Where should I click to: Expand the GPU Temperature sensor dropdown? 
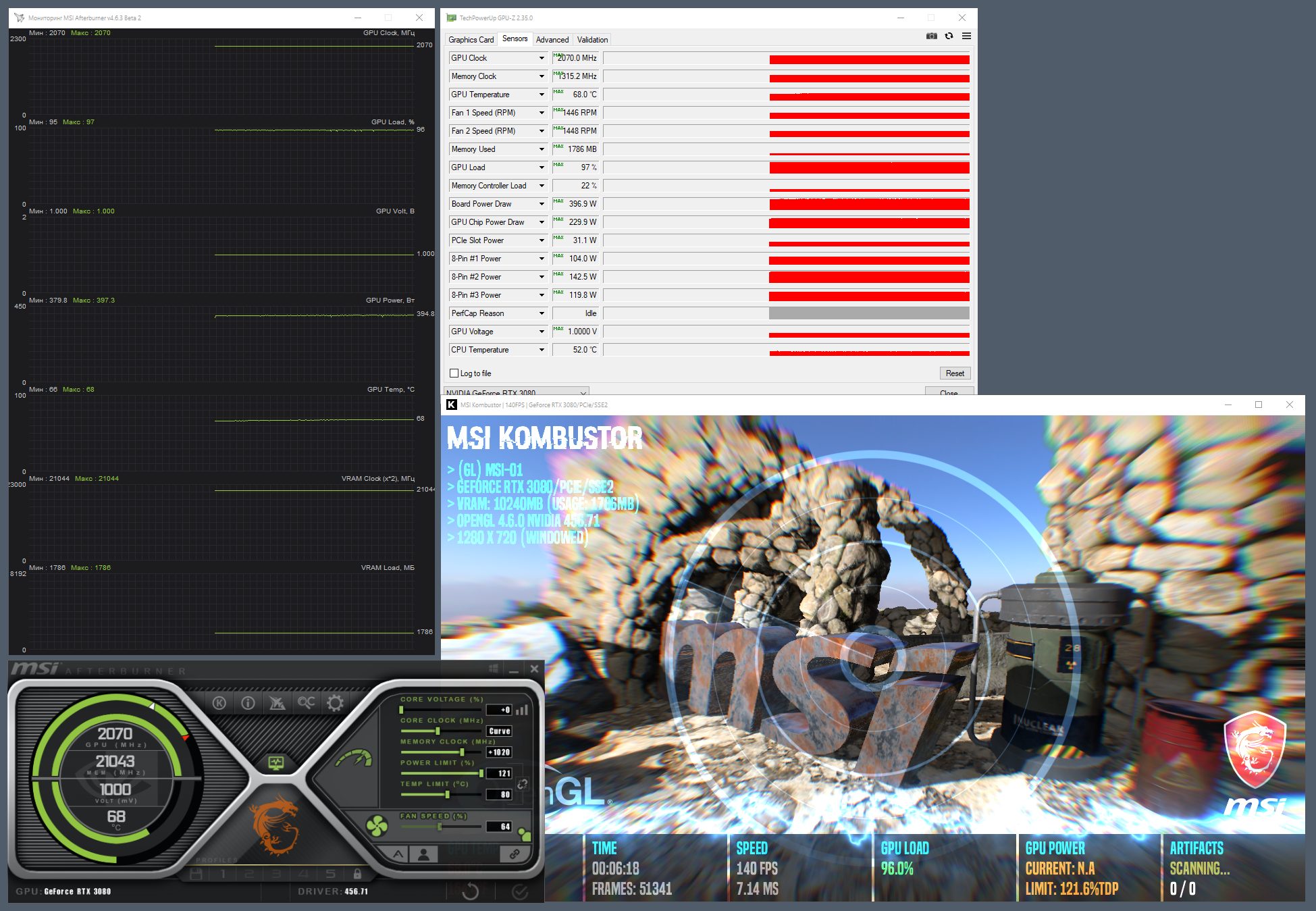pos(542,95)
